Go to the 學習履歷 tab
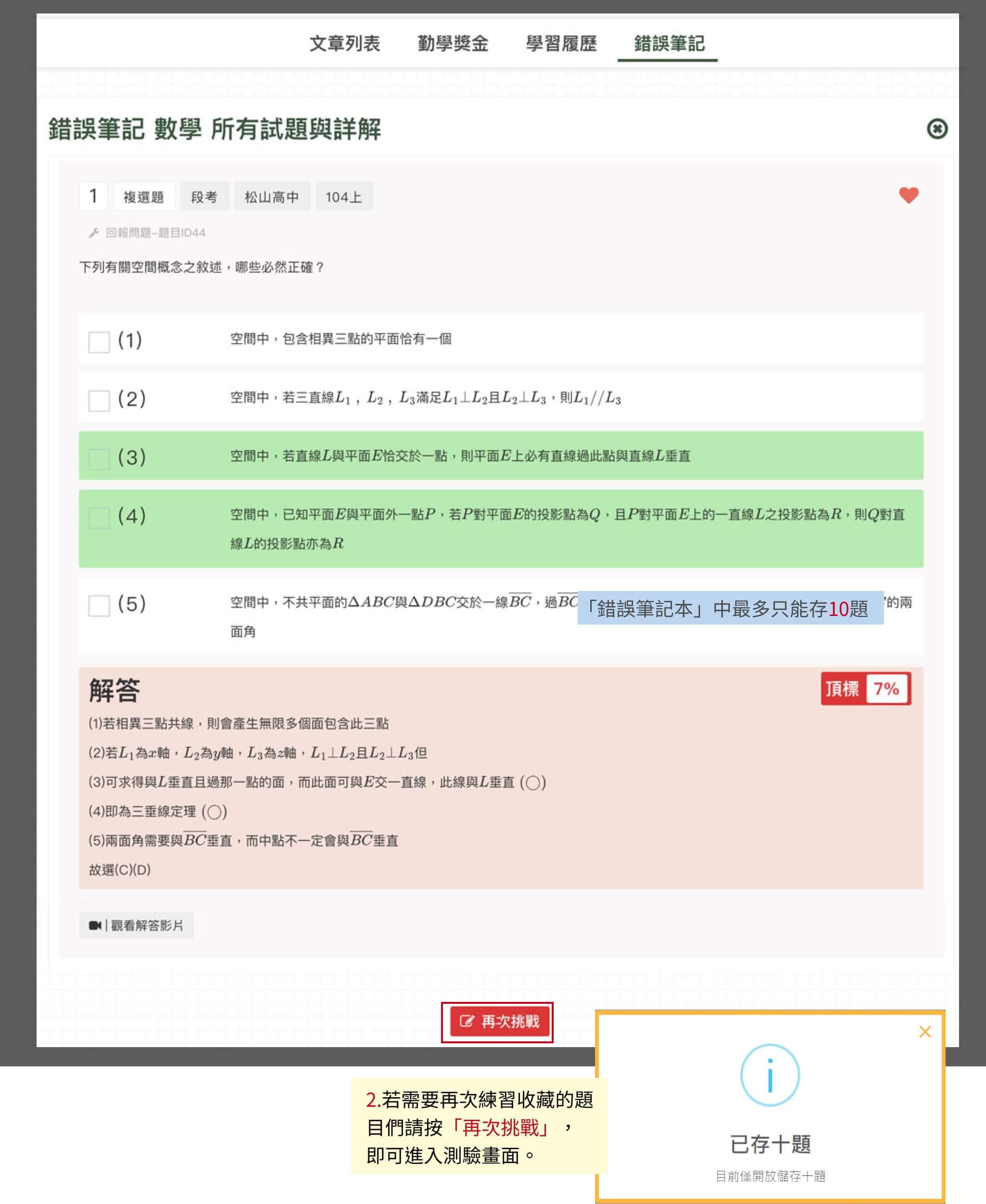Screen dimensions: 986x1204 pos(561,43)
